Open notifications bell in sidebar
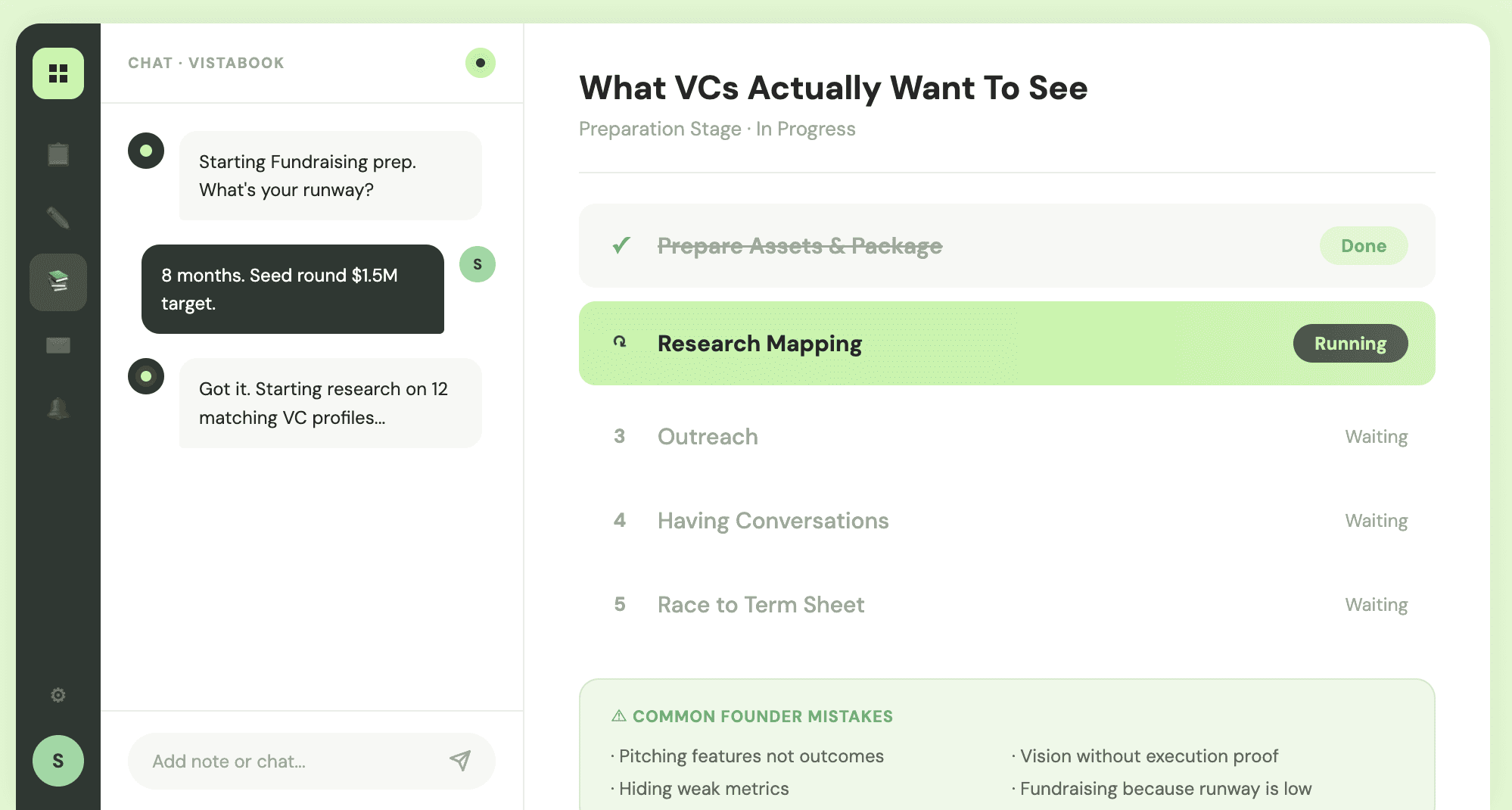Image resolution: width=1512 pixels, height=810 pixels. click(58, 409)
